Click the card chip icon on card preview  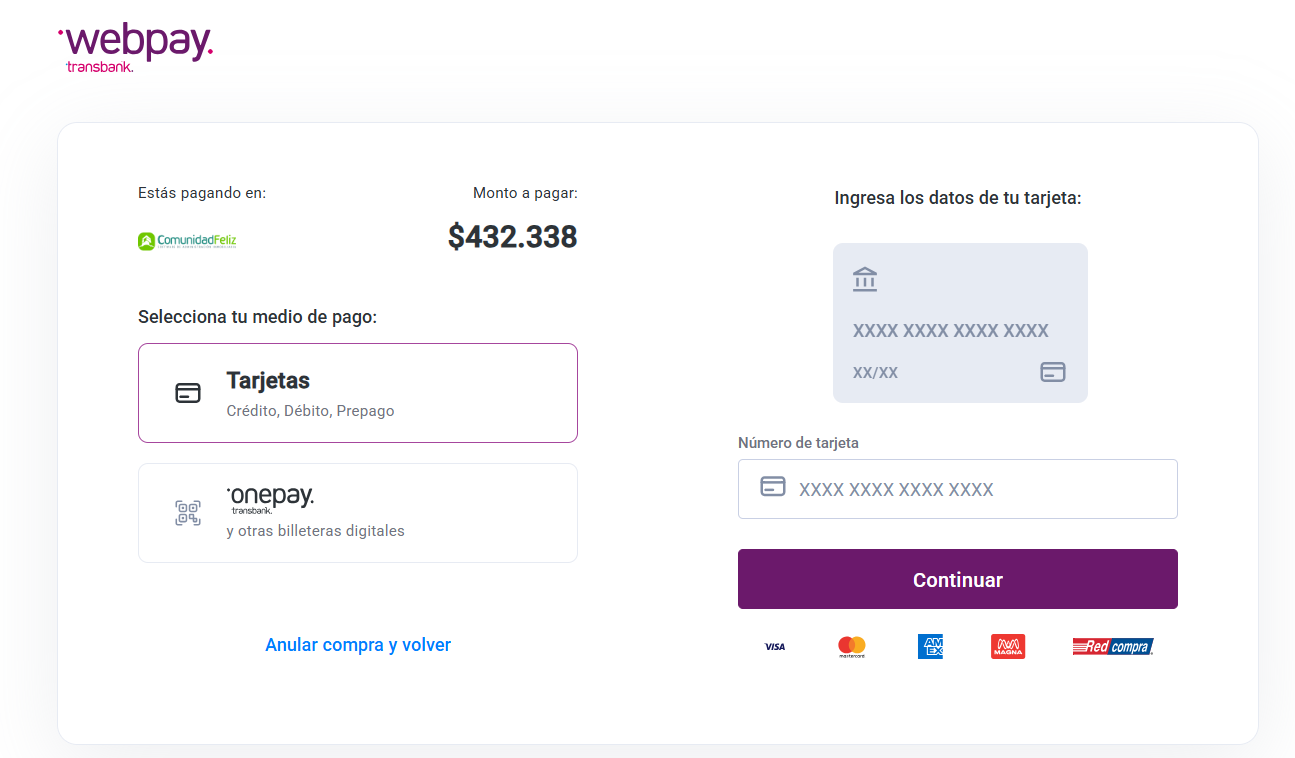(1052, 372)
